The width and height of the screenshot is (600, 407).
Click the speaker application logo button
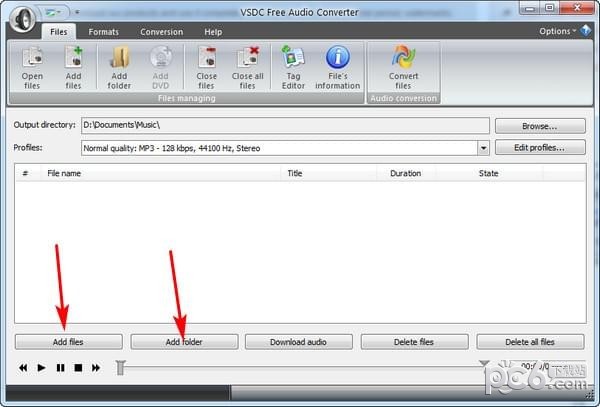tap(23, 19)
